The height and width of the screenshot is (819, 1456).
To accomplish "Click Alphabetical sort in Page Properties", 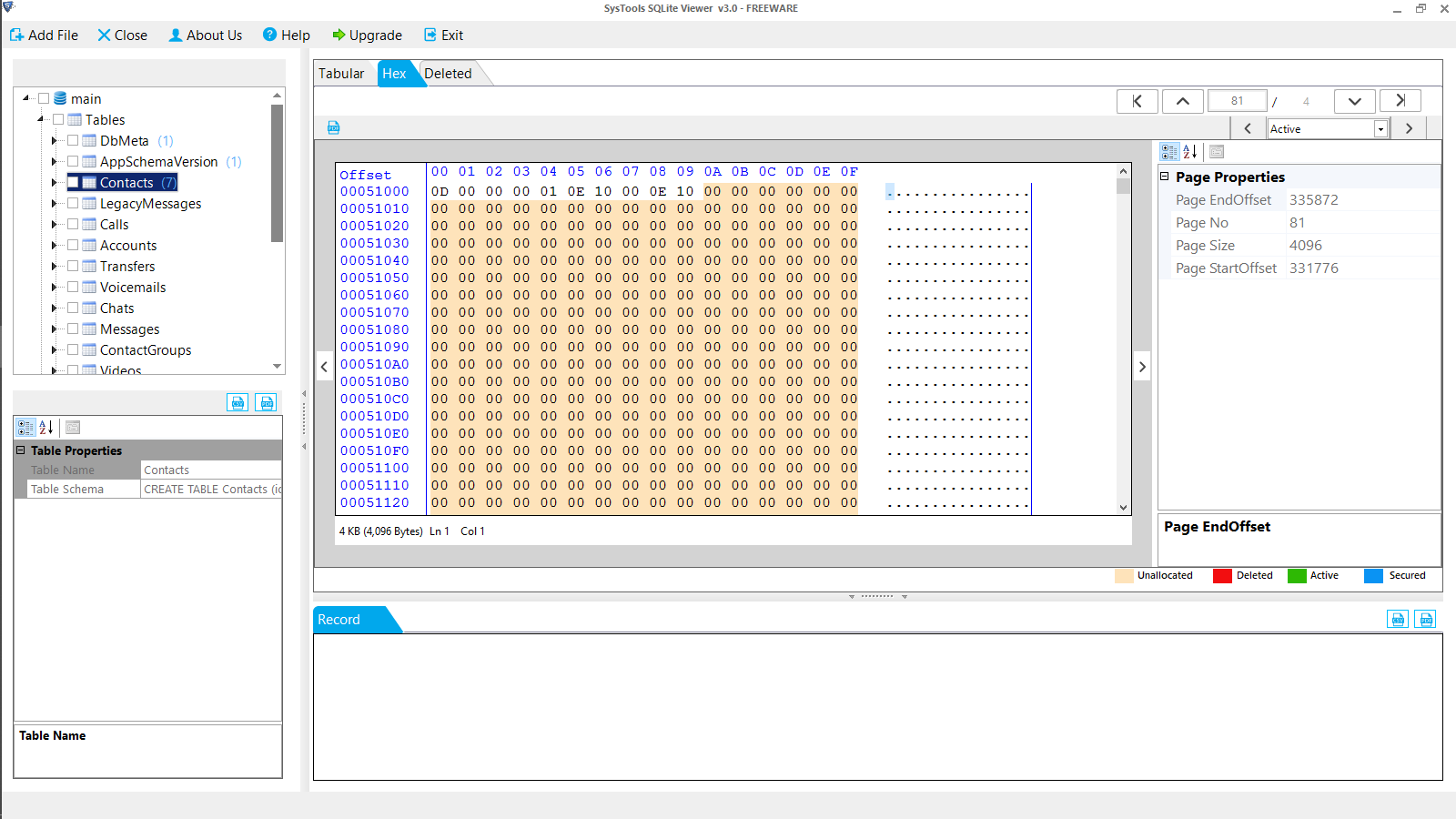I will click(x=1190, y=152).
